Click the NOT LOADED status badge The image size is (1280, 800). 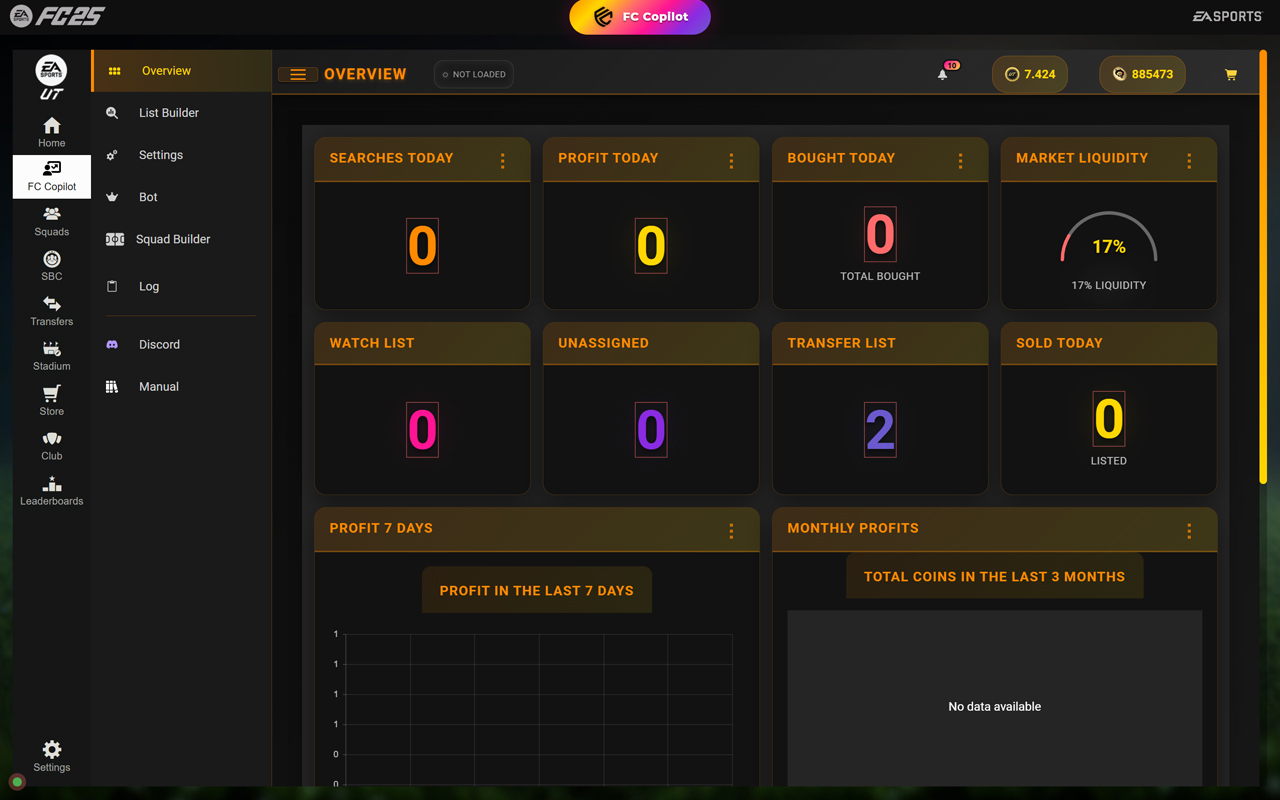pyautogui.click(x=474, y=74)
